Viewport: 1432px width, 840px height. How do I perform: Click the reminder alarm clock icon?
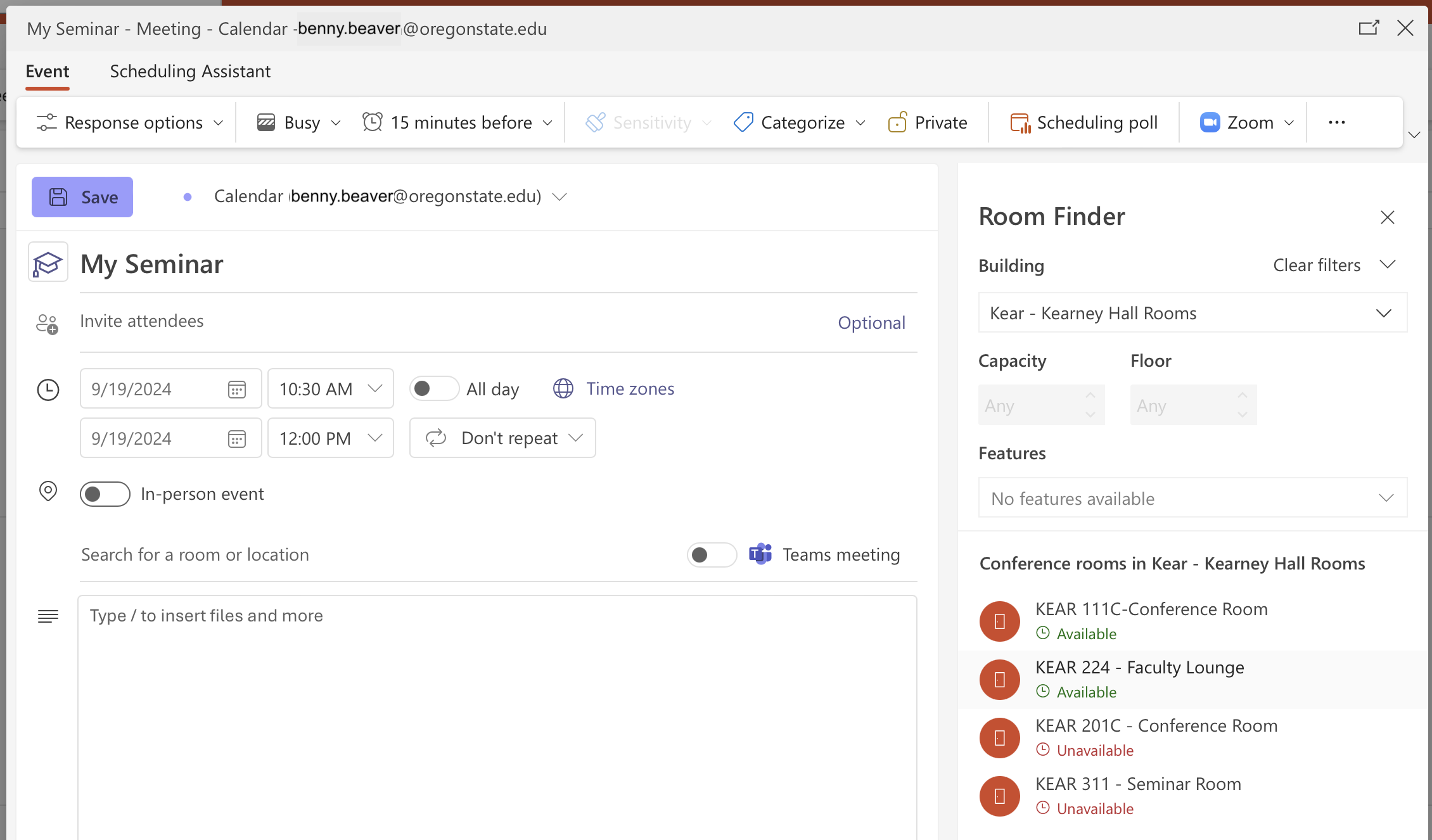tap(373, 122)
